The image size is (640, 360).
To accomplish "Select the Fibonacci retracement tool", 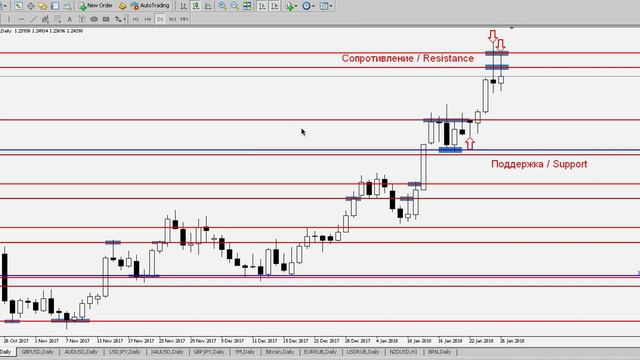I will (x=58, y=19).
